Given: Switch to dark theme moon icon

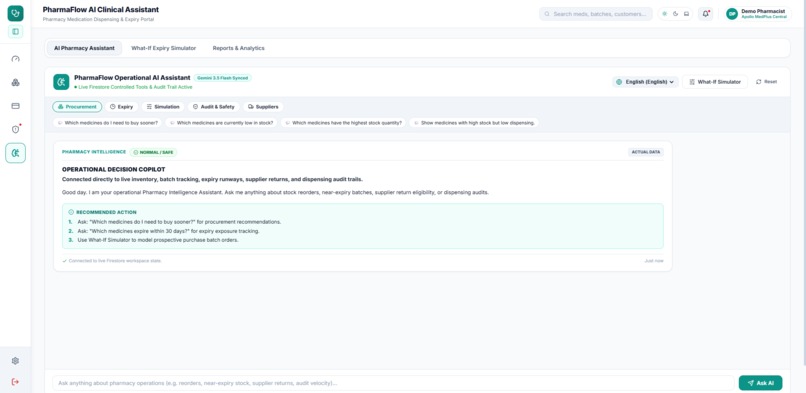Looking at the screenshot, I should [675, 14].
